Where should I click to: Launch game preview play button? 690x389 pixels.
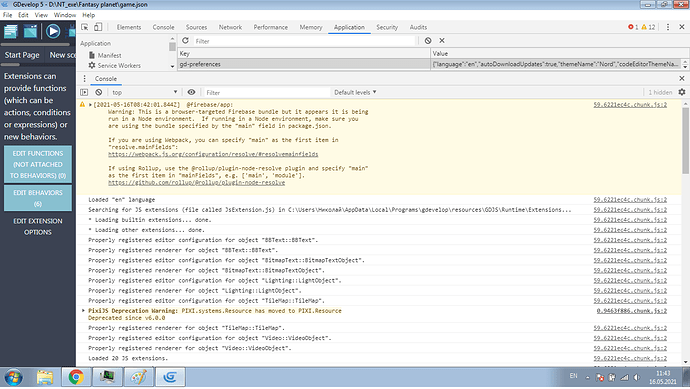[53, 31]
